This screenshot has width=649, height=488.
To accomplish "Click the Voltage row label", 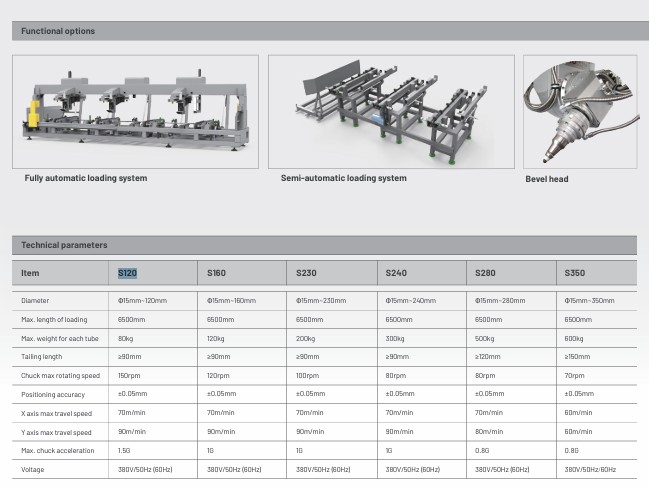I will click(x=33, y=469).
